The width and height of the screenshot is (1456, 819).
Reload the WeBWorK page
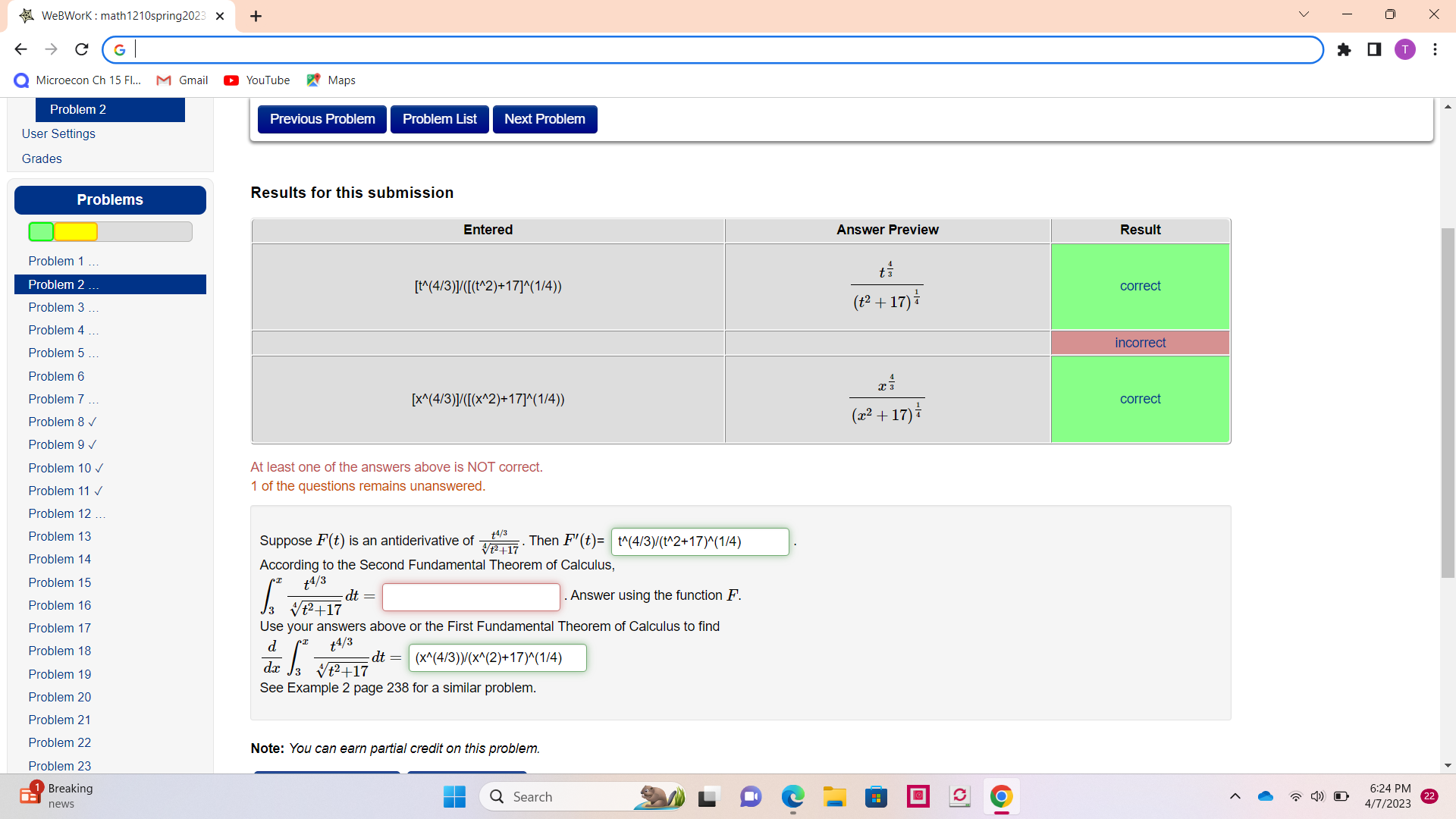(81, 49)
